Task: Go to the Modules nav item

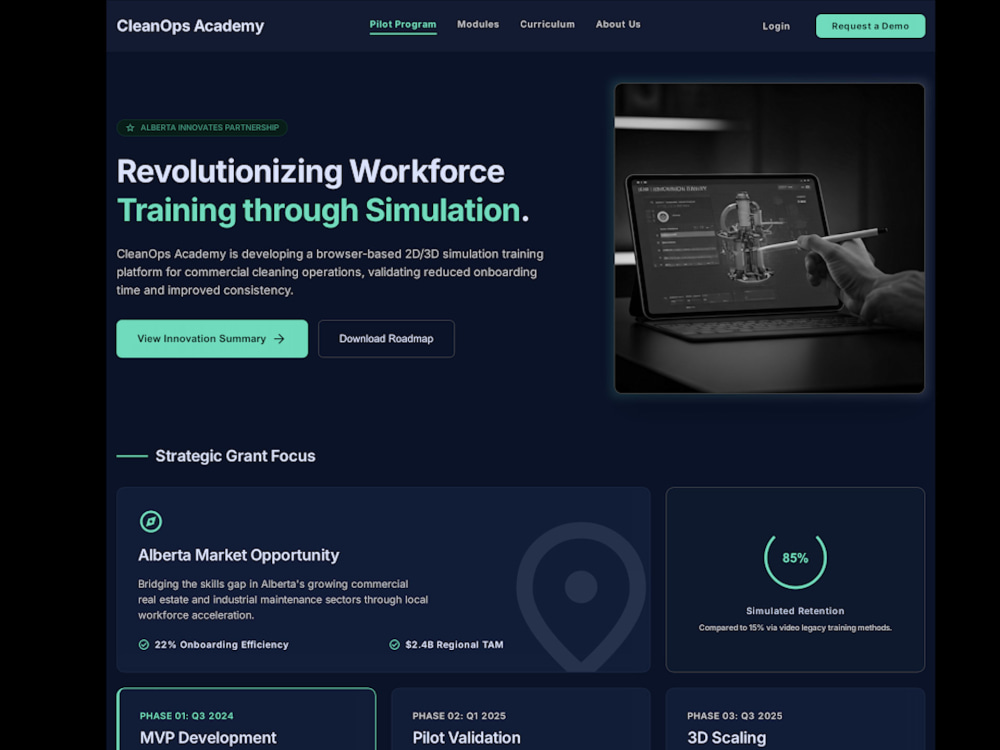Action: pos(478,24)
